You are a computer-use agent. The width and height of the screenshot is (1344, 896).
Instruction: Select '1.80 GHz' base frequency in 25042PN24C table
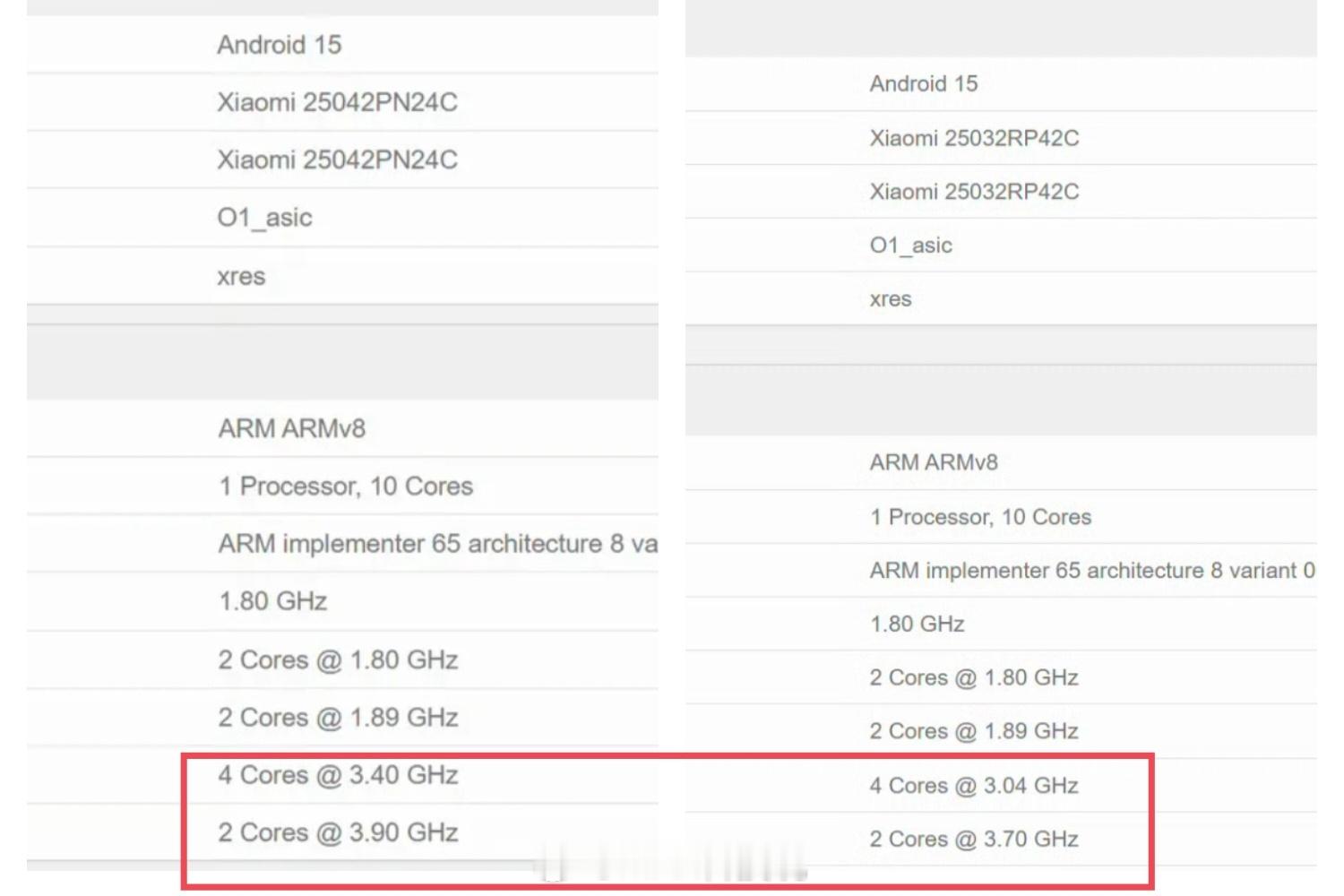tap(272, 601)
